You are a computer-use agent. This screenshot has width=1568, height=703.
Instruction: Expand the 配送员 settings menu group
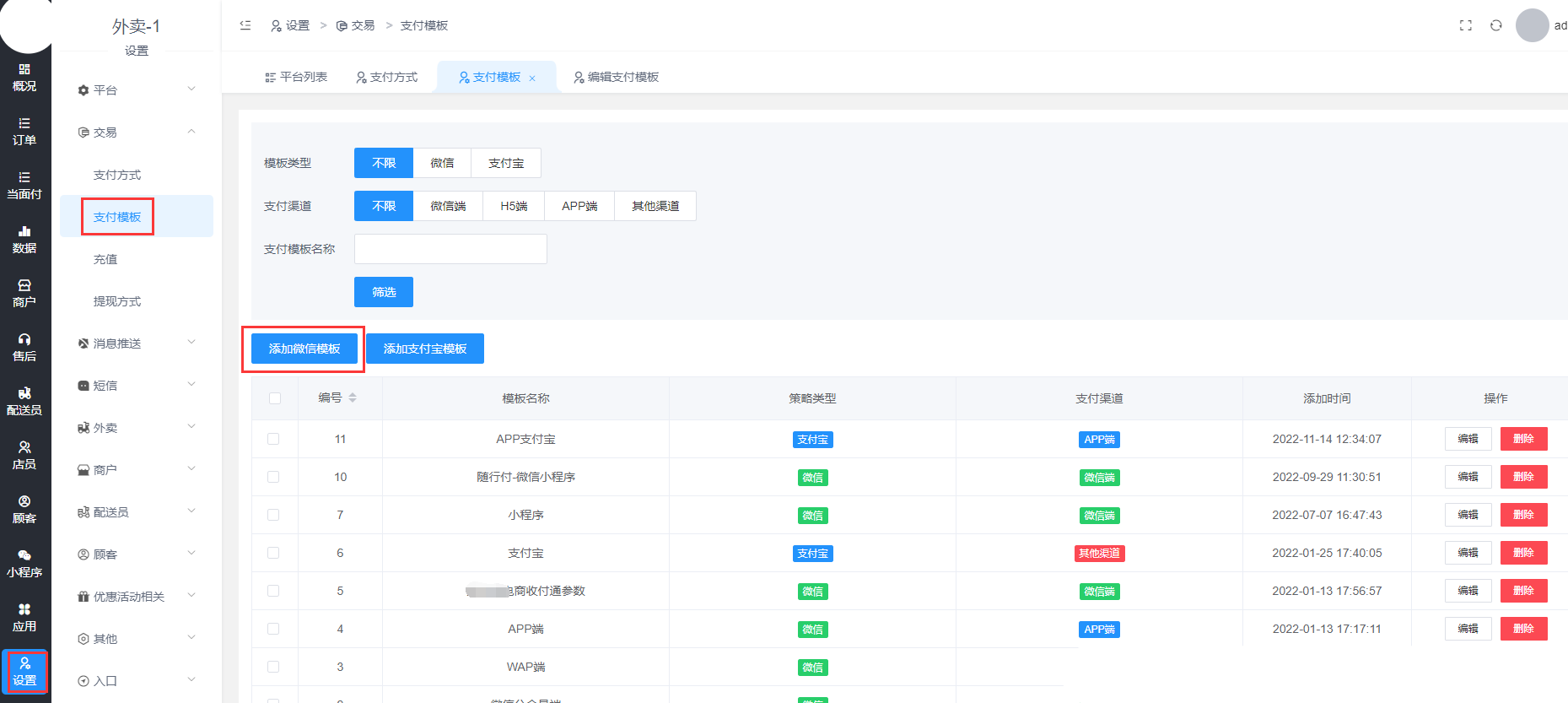point(137,511)
